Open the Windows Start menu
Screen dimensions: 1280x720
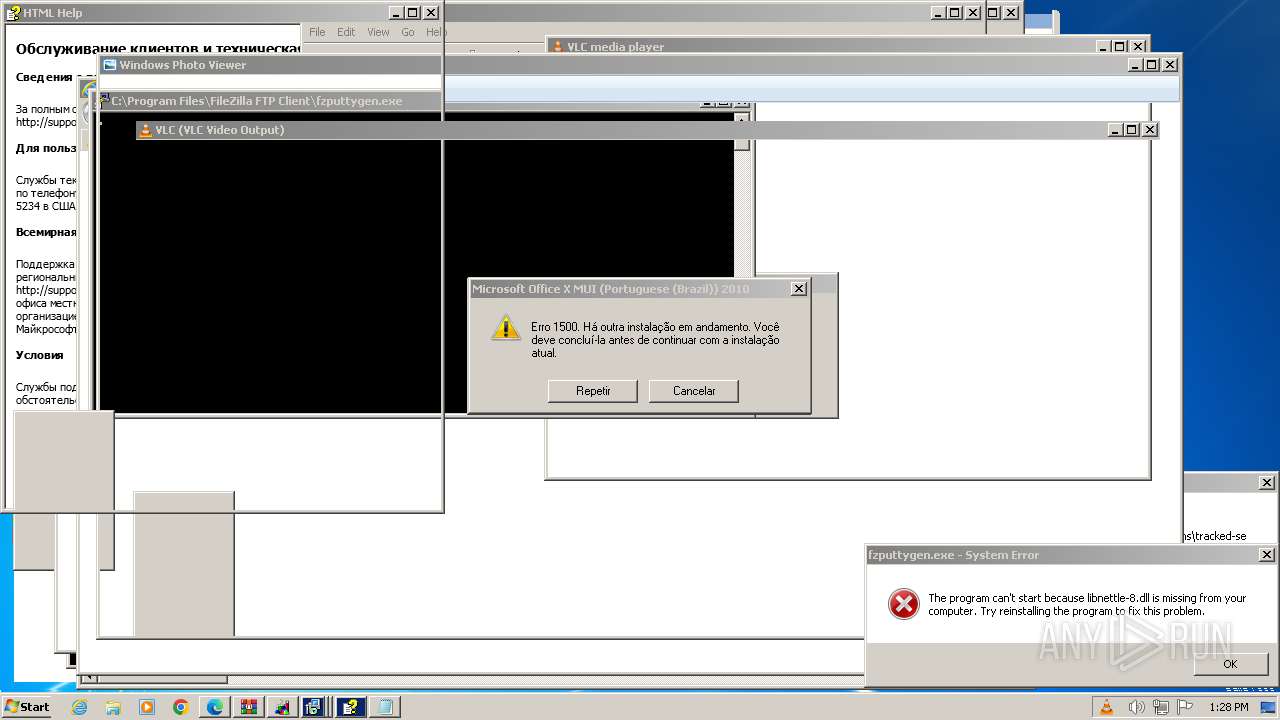[x=27, y=707]
